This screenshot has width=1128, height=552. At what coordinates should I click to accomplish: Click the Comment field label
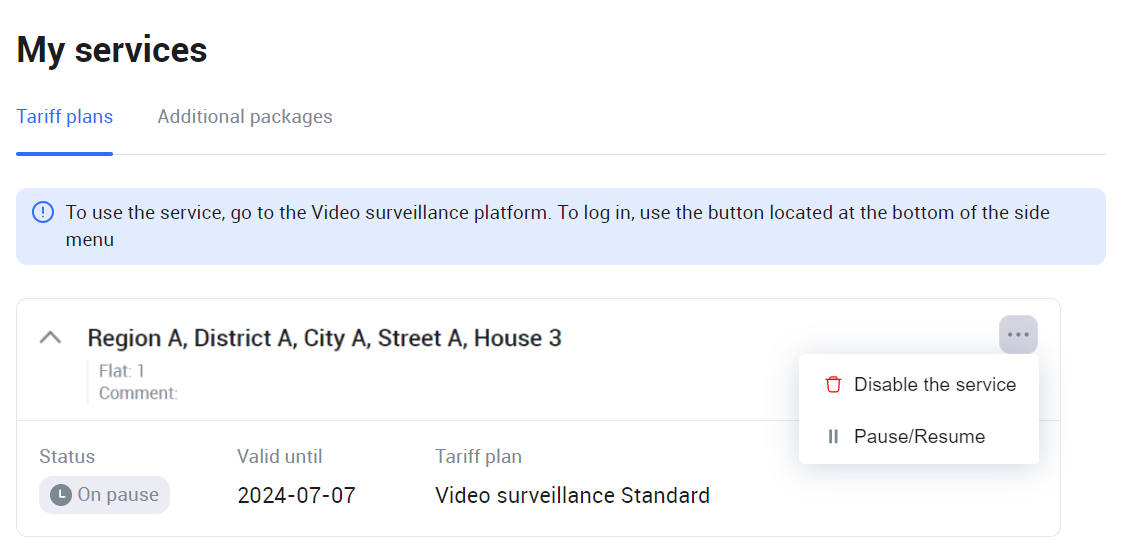coord(138,393)
